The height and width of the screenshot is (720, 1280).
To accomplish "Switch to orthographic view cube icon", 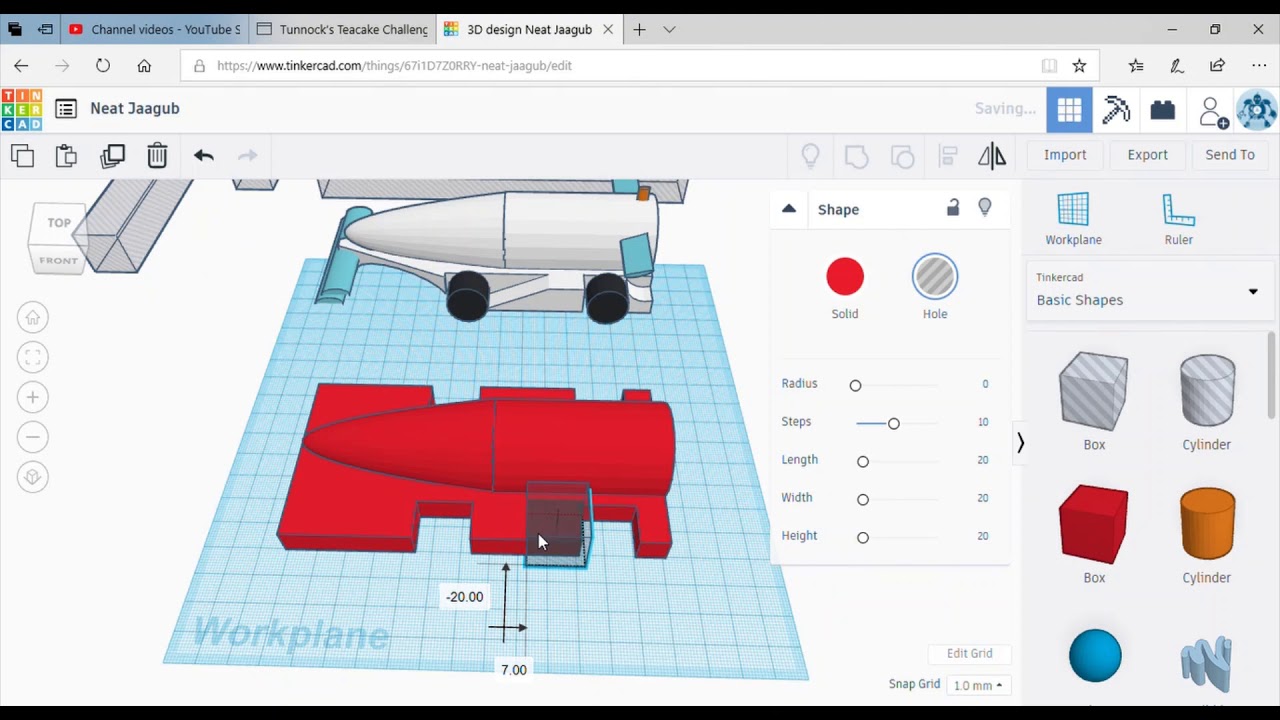I will pyautogui.click(x=32, y=477).
